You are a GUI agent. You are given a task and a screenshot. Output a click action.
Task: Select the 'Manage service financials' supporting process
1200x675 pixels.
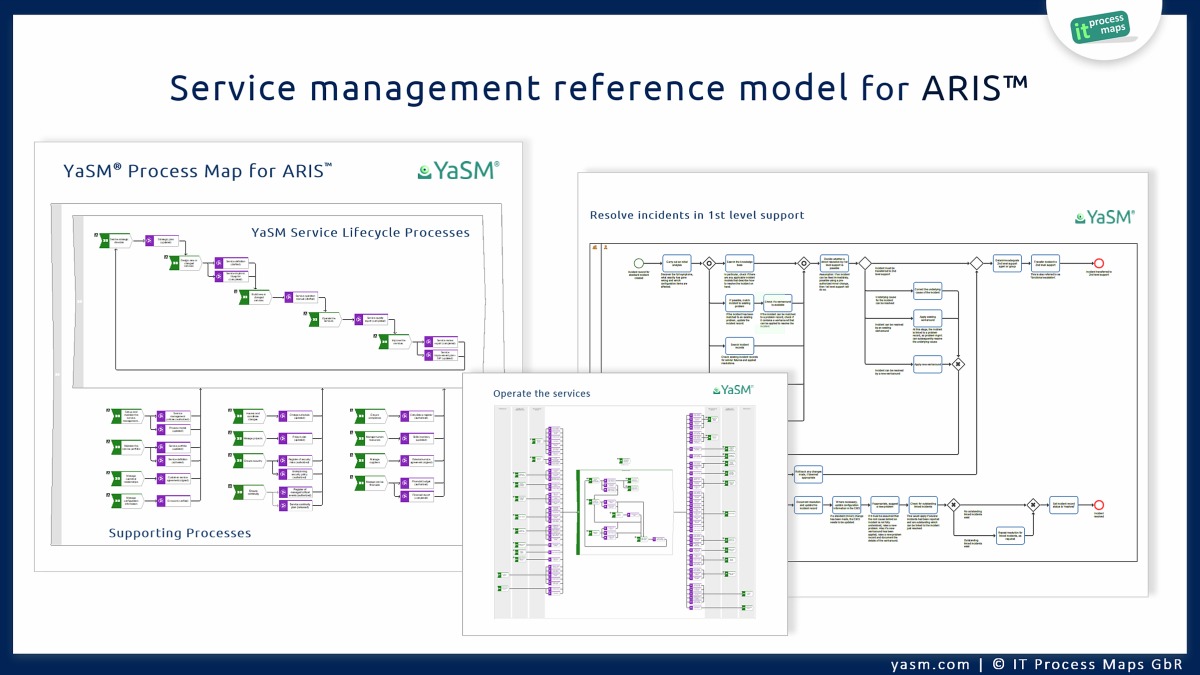(x=371, y=483)
